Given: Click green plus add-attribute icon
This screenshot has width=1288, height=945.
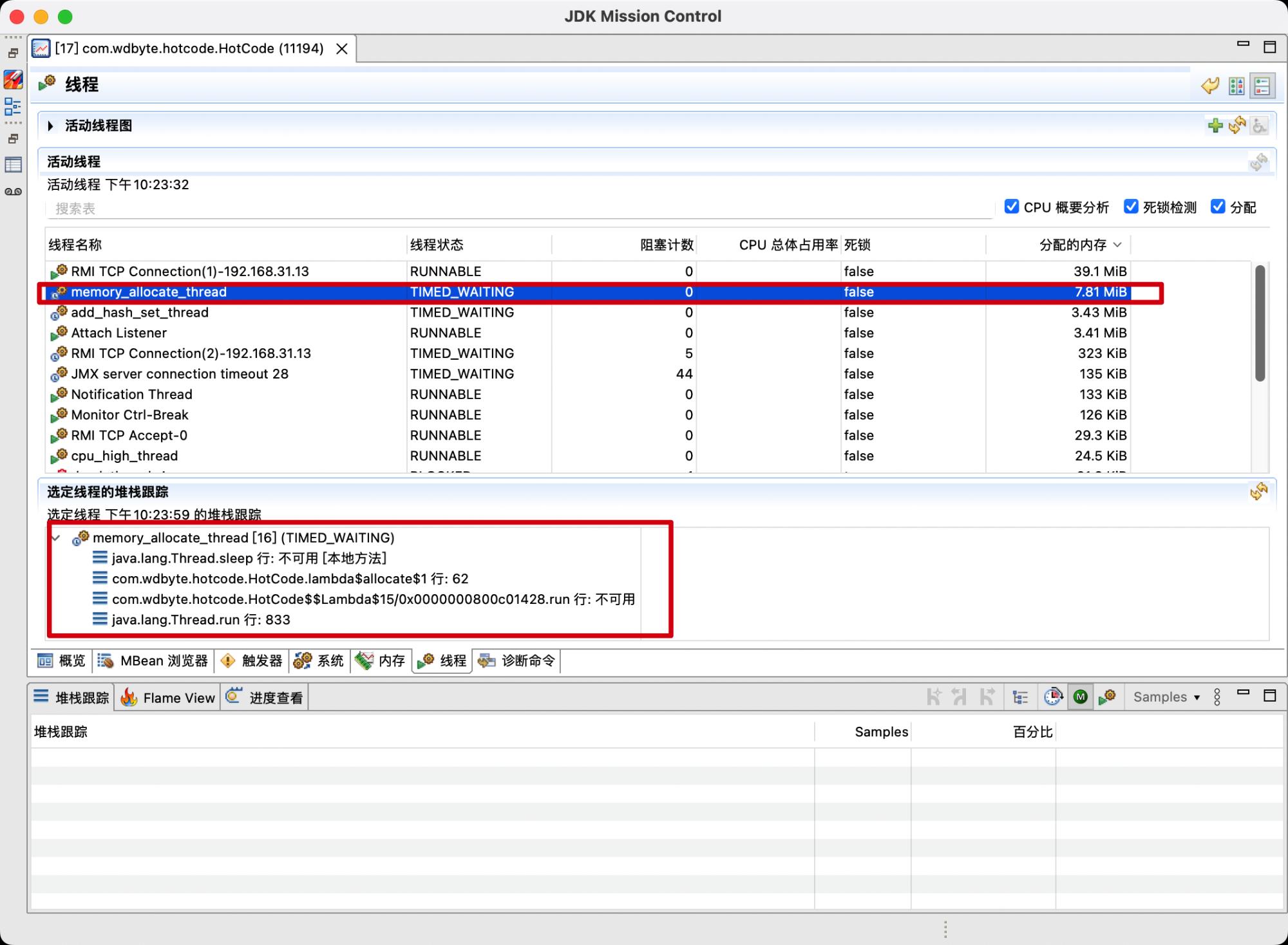Looking at the screenshot, I should 1215,126.
